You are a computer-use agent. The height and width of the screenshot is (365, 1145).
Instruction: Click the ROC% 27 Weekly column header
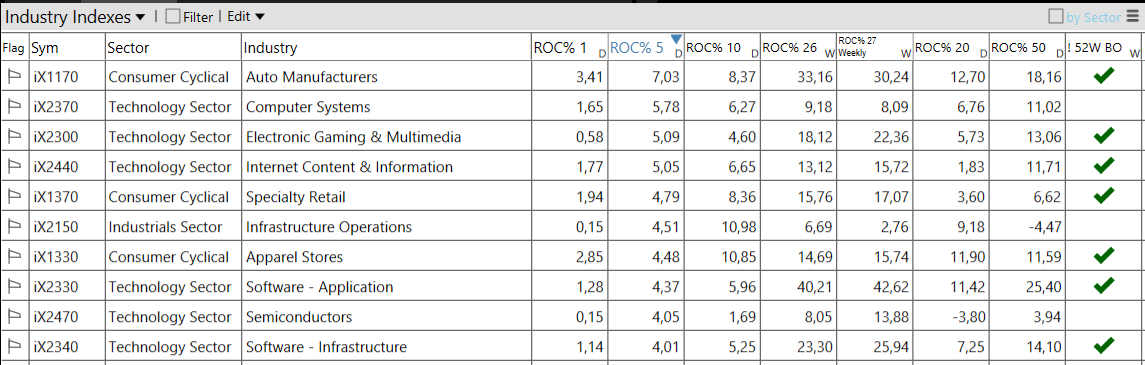tap(874, 48)
